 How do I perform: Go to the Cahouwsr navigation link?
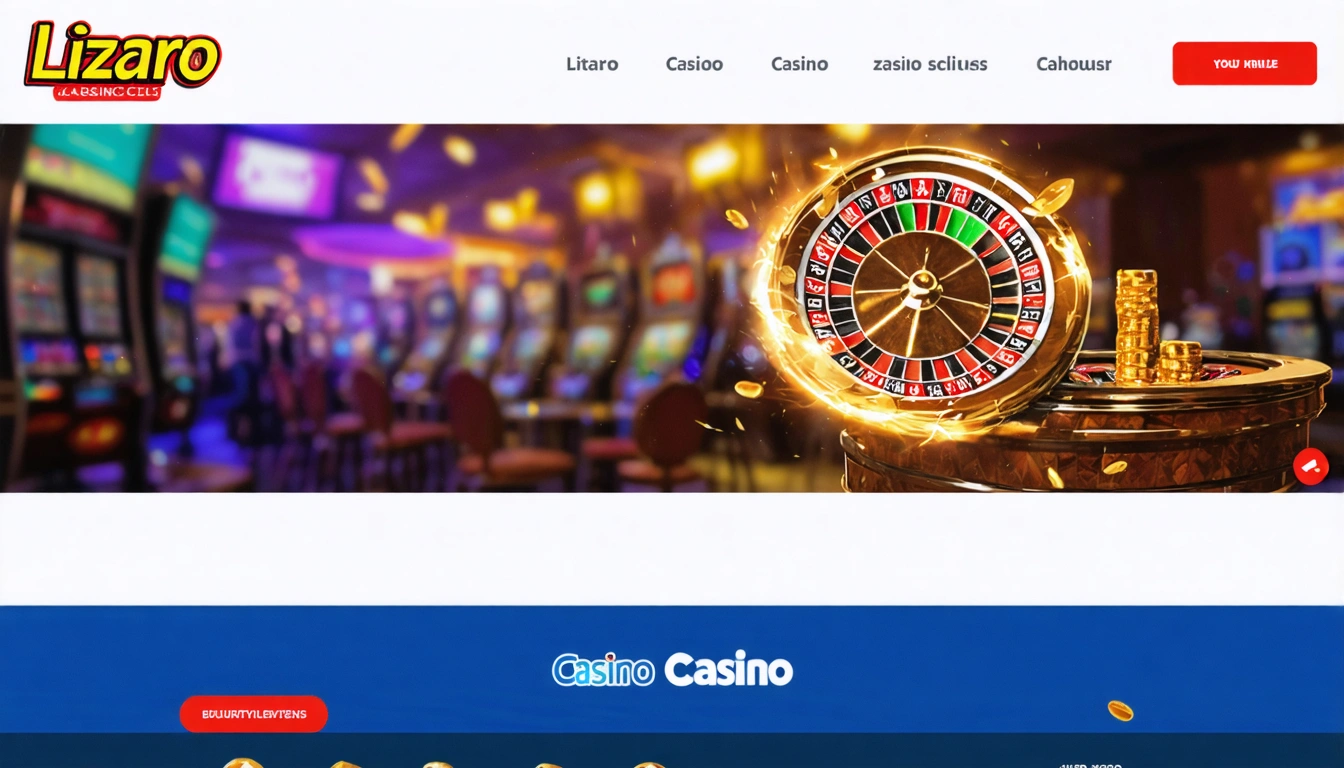click(1074, 64)
